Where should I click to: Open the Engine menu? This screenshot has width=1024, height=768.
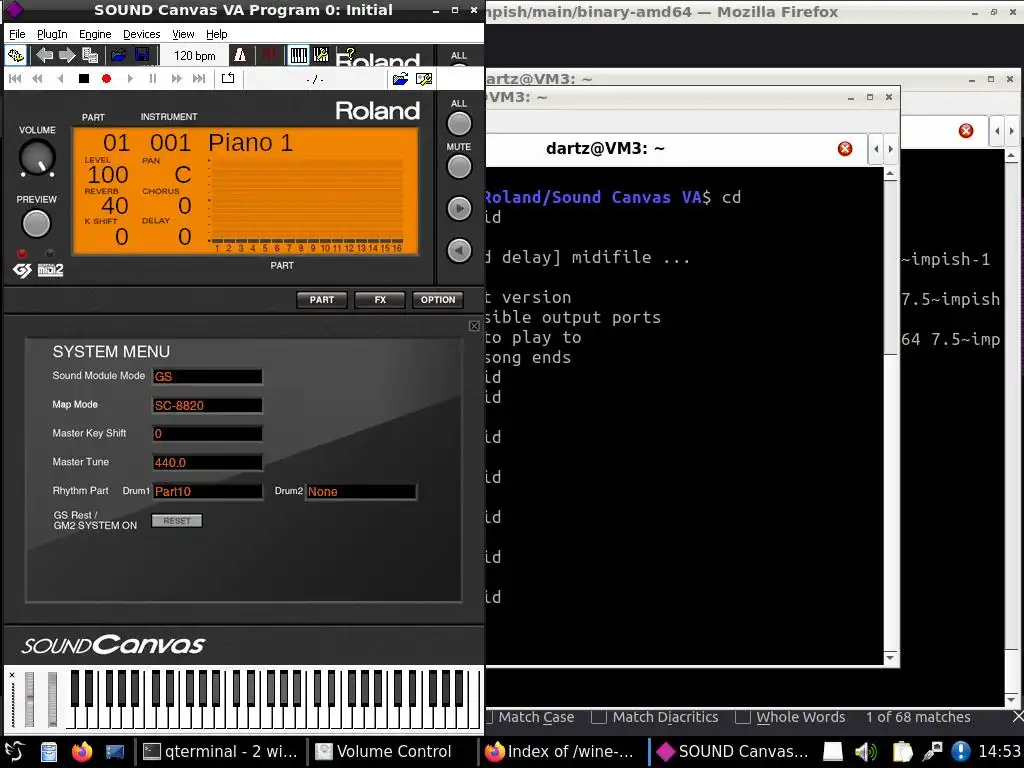pos(95,34)
